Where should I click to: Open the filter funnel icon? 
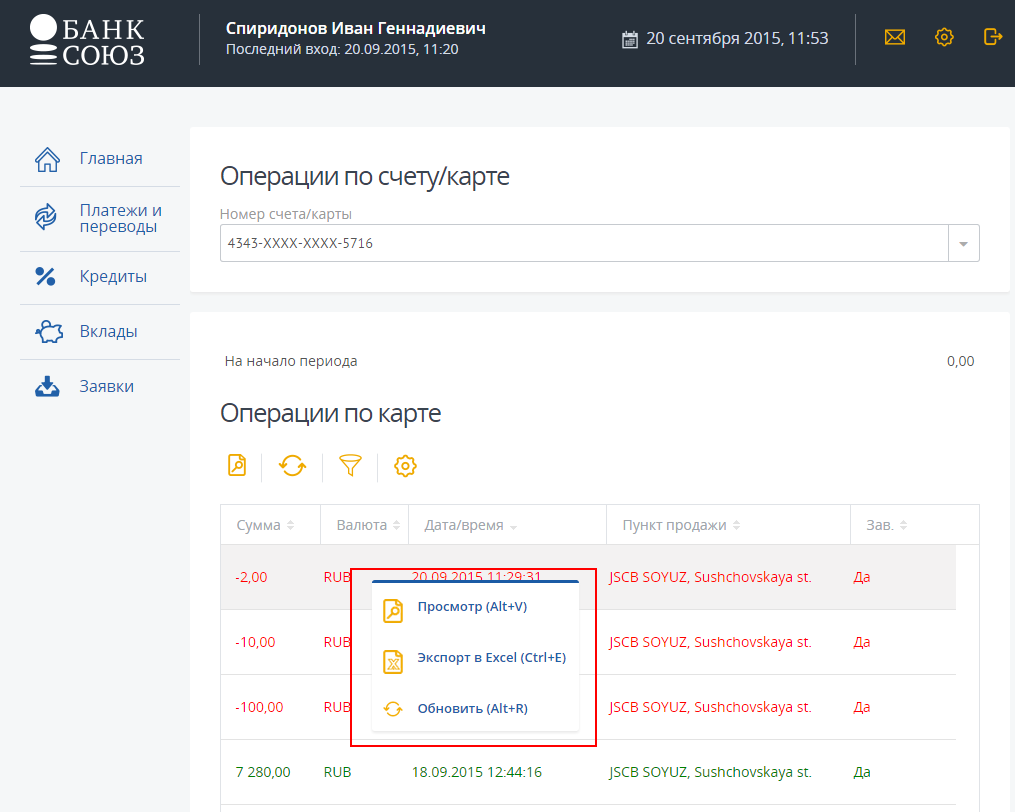click(x=350, y=466)
